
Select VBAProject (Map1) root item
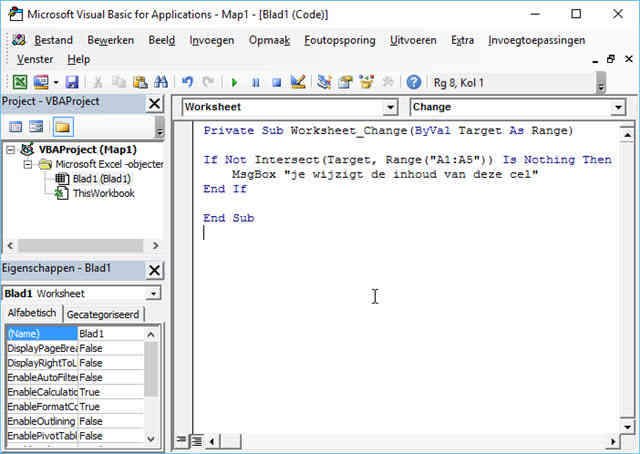click(x=87, y=150)
